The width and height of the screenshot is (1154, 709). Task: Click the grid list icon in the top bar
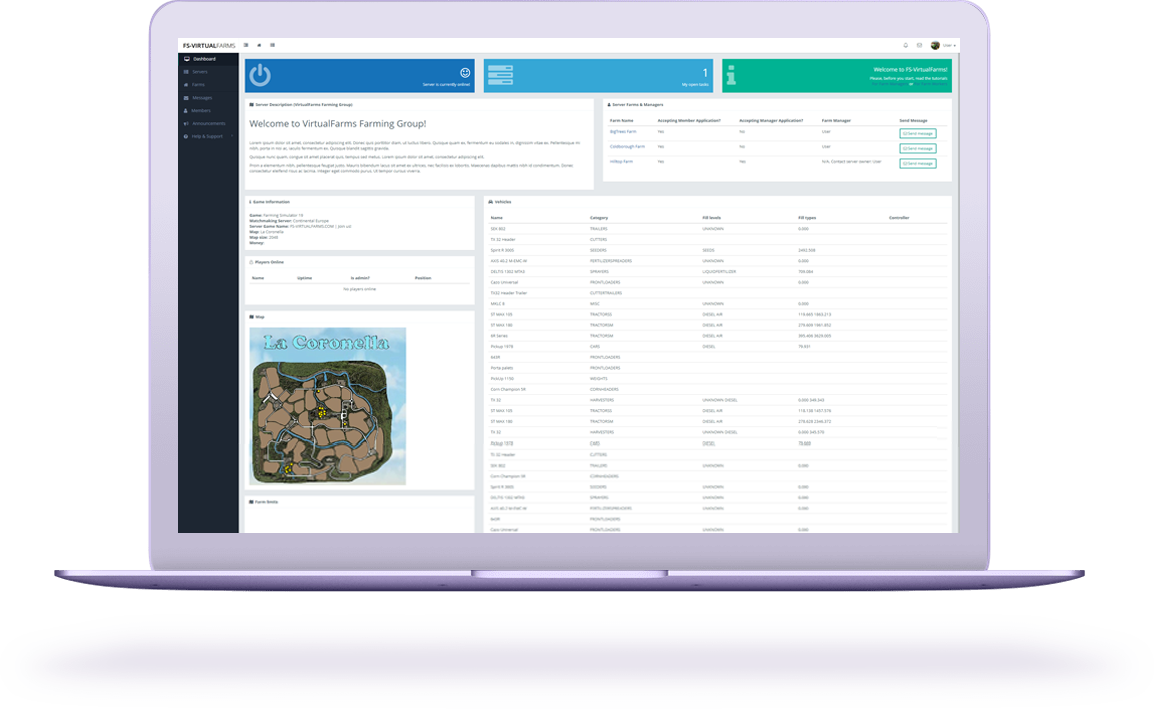click(x=272, y=46)
